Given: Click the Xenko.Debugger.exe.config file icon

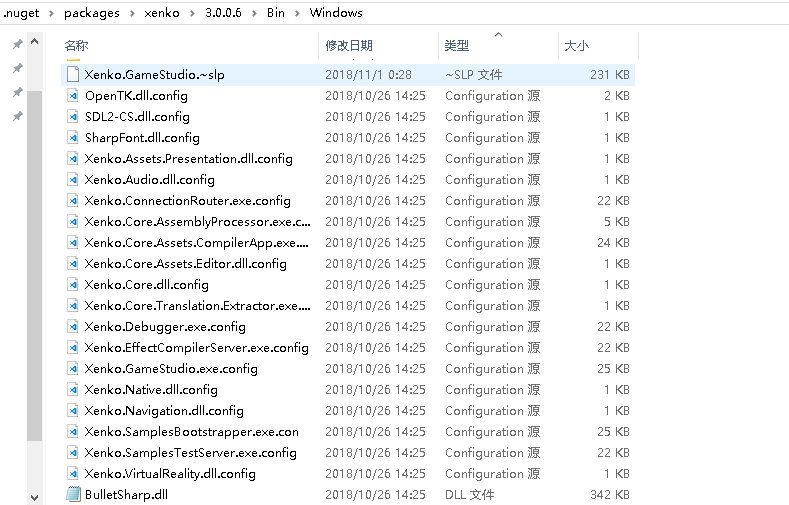Looking at the screenshot, I should (x=73, y=327).
